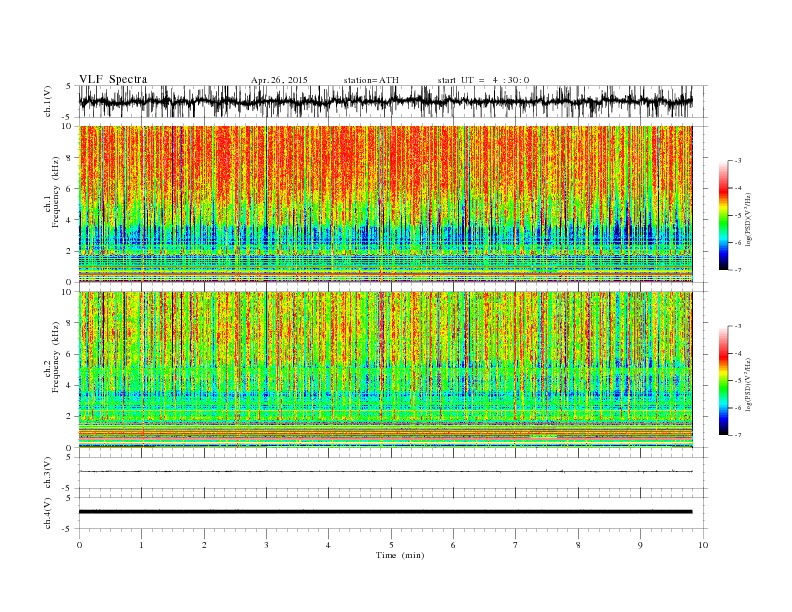This screenshot has height=612, width=792.
Task: Click the time axis tick label '7'
Action: (516, 545)
